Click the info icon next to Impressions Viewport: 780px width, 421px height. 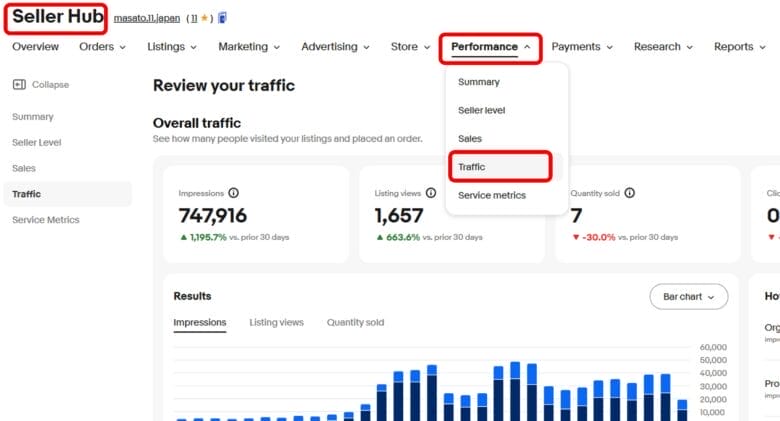[x=234, y=193]
